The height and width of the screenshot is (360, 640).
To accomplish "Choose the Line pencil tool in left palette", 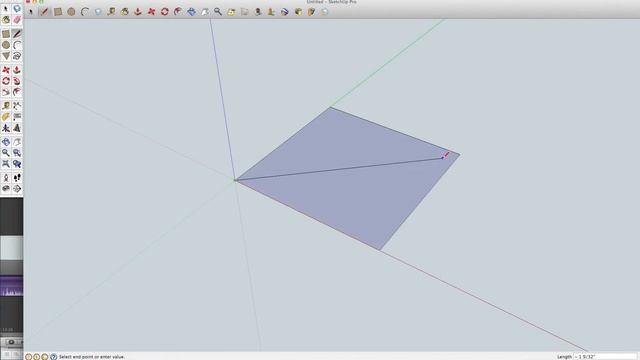I will pyautogui.click(x=17, y=34).
